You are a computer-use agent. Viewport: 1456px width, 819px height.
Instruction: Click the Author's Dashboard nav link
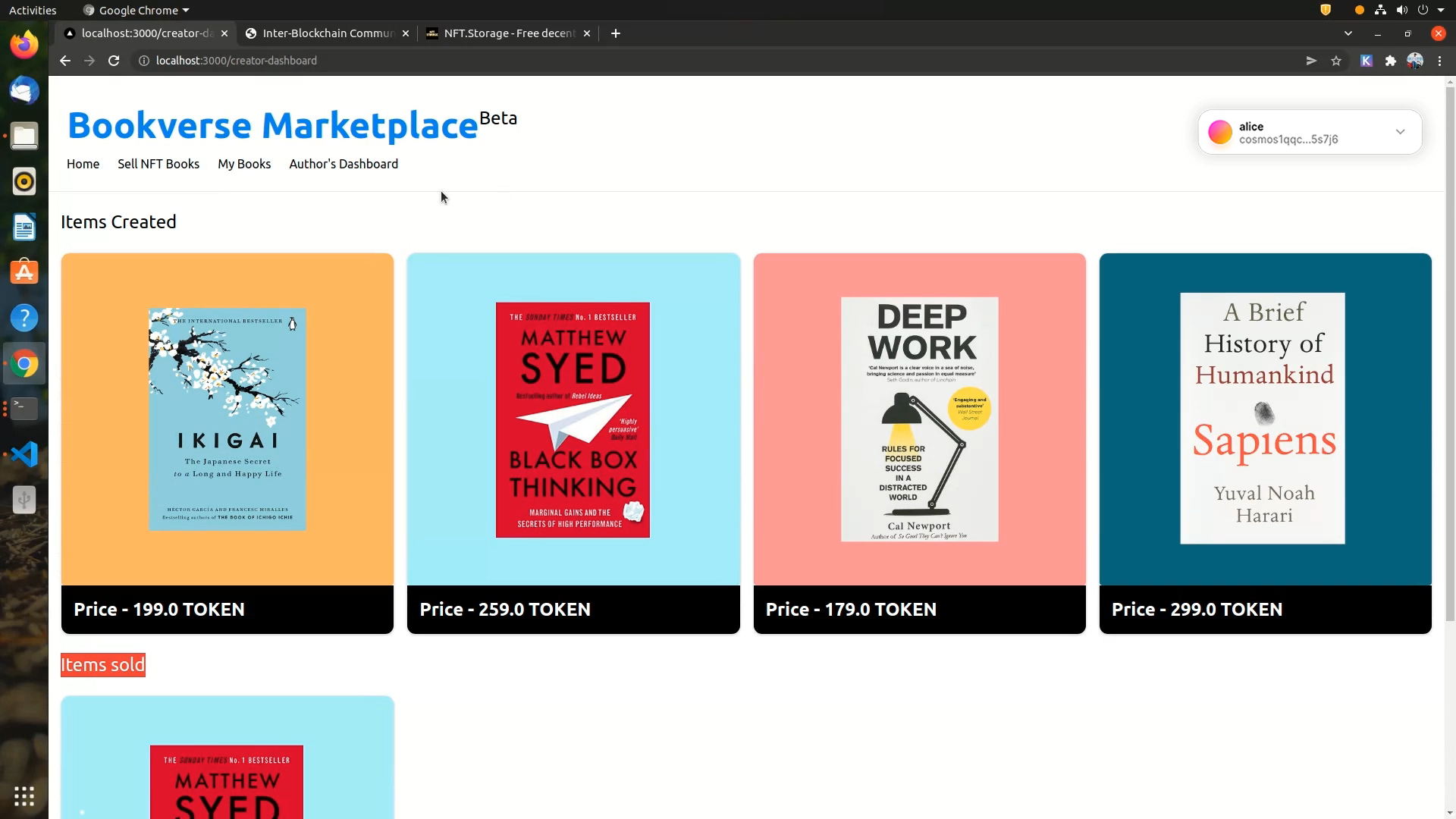click(x=344, y=164)
